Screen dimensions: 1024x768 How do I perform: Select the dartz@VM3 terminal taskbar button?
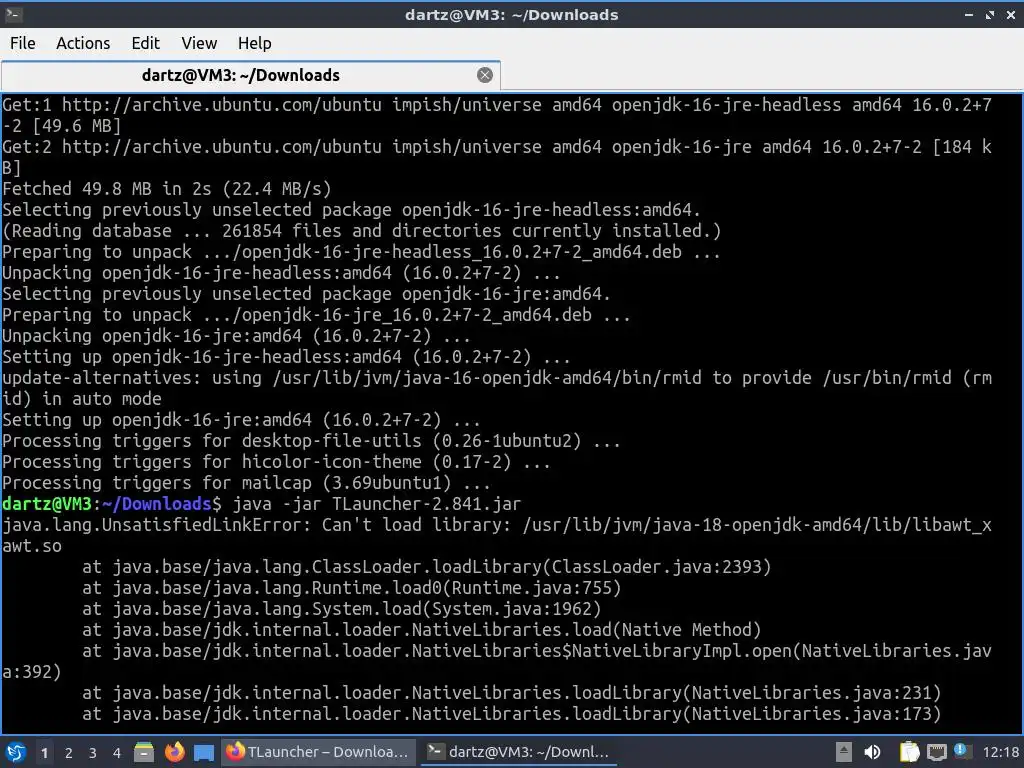(519, 752)
